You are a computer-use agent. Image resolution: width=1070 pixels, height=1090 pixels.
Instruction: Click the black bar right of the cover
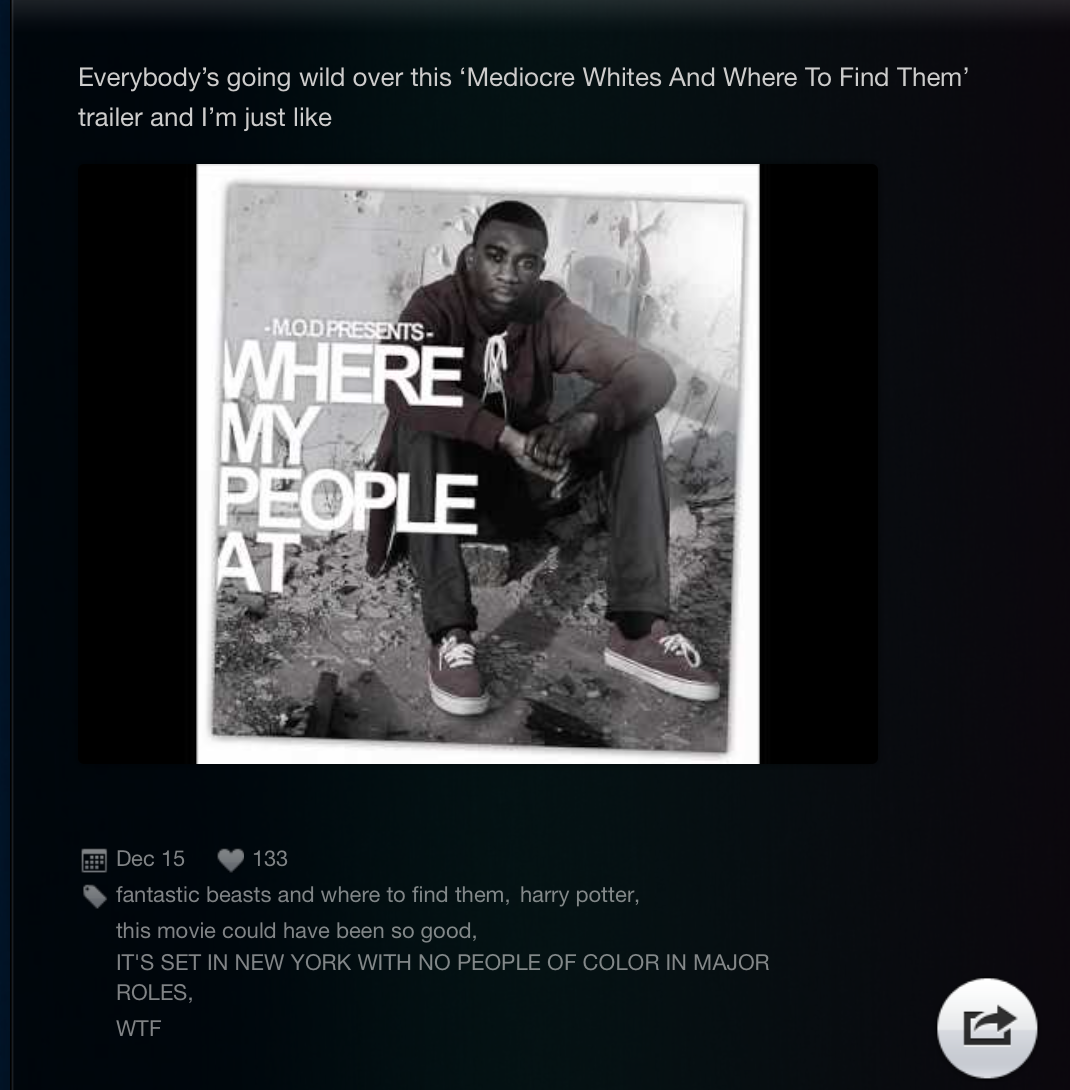coord(818,464)
